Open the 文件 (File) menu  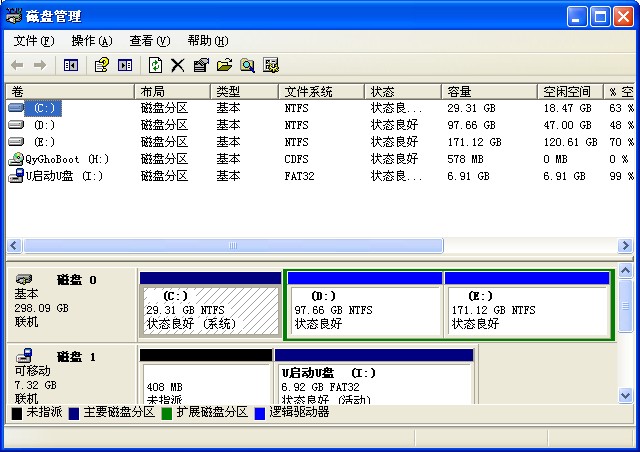[33, 41]
